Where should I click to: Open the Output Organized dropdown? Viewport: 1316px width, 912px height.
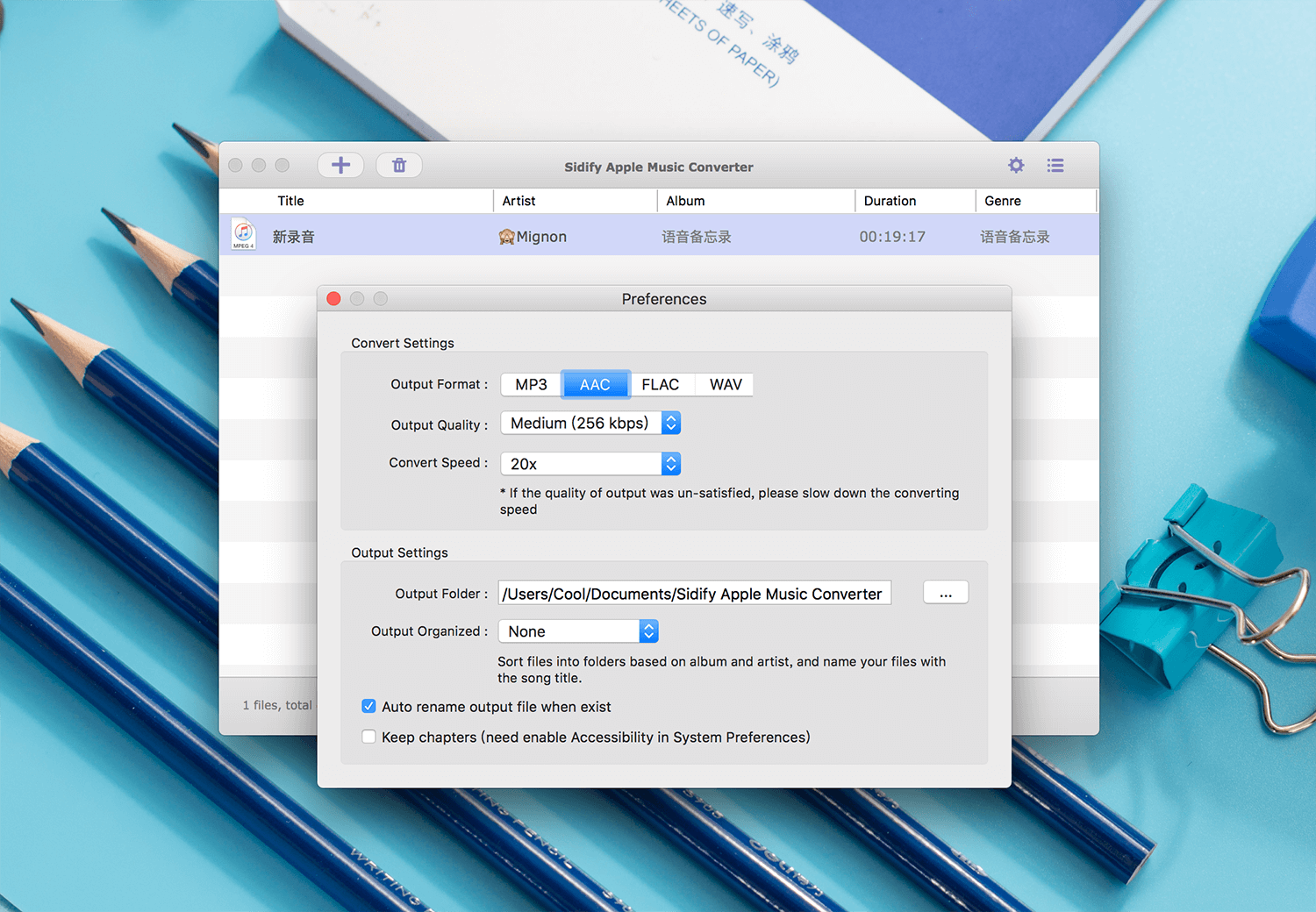tap(578, 631)
